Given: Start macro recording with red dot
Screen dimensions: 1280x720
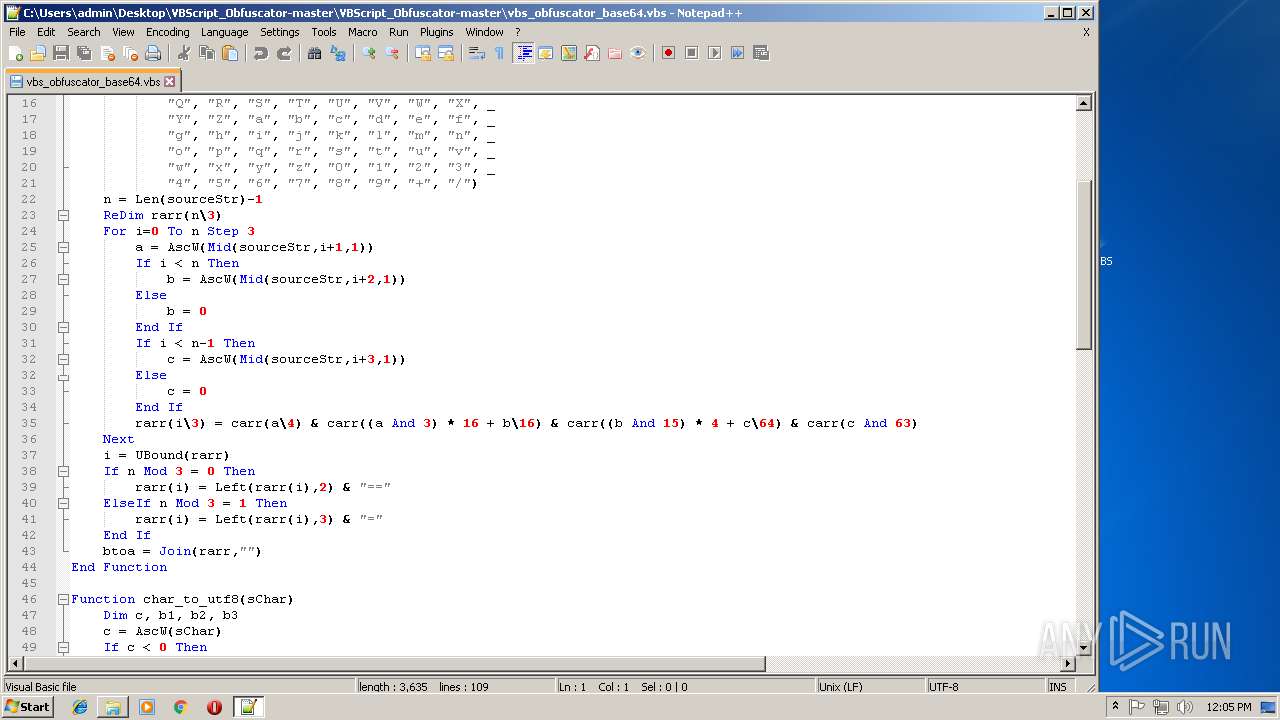Looking at the screenshot, I should 668,53.
